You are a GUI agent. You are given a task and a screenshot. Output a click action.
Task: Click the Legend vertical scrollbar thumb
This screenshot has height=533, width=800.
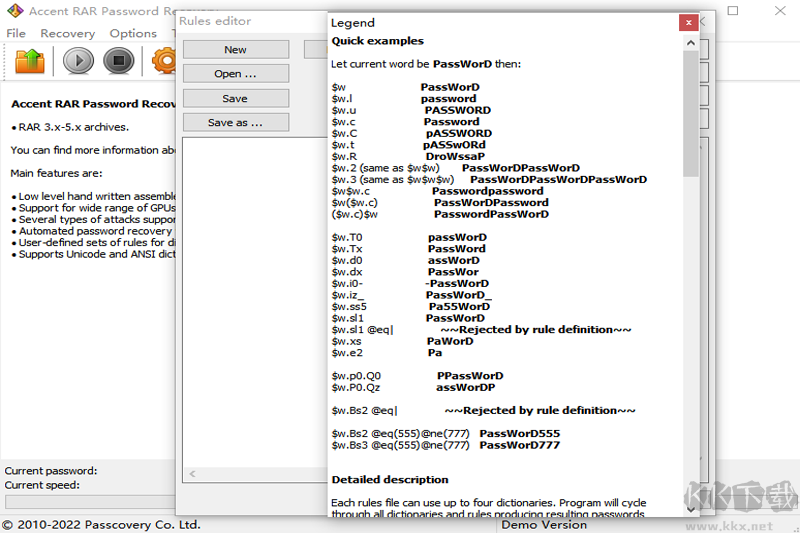(690, 112)
